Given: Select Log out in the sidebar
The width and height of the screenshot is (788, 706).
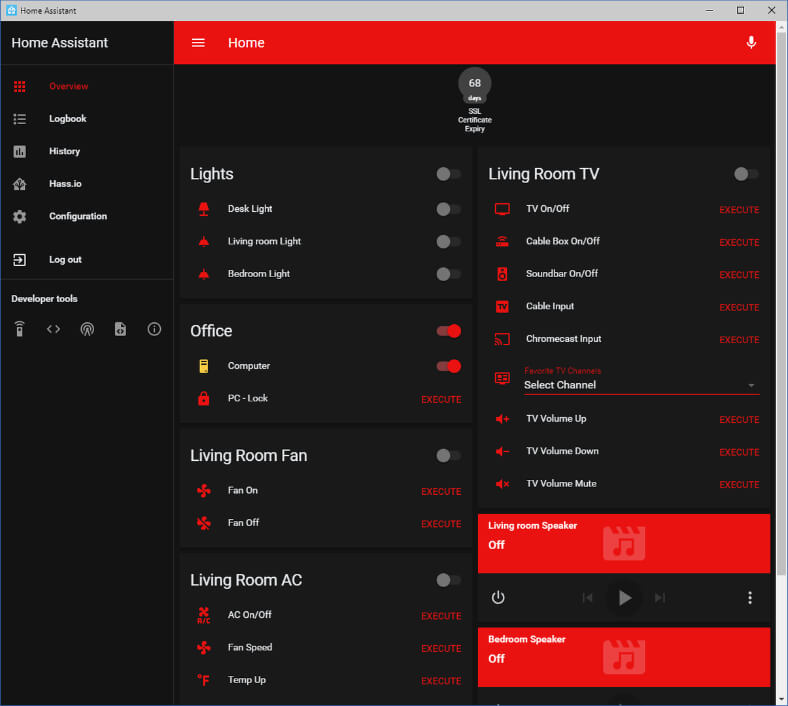Looking at the screenshot, I should pos(87,260).
